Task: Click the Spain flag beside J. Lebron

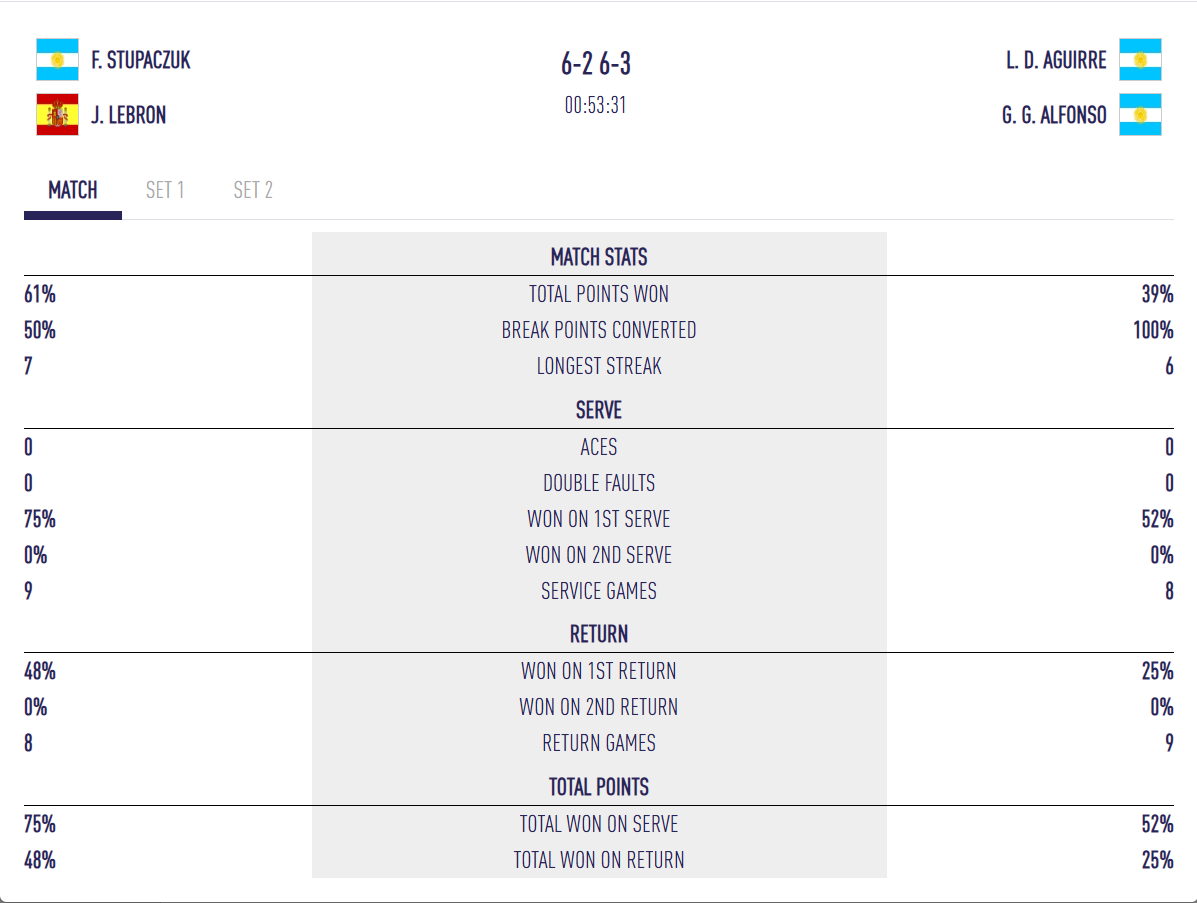Action: pyautogui.click(x=57, y=114)
